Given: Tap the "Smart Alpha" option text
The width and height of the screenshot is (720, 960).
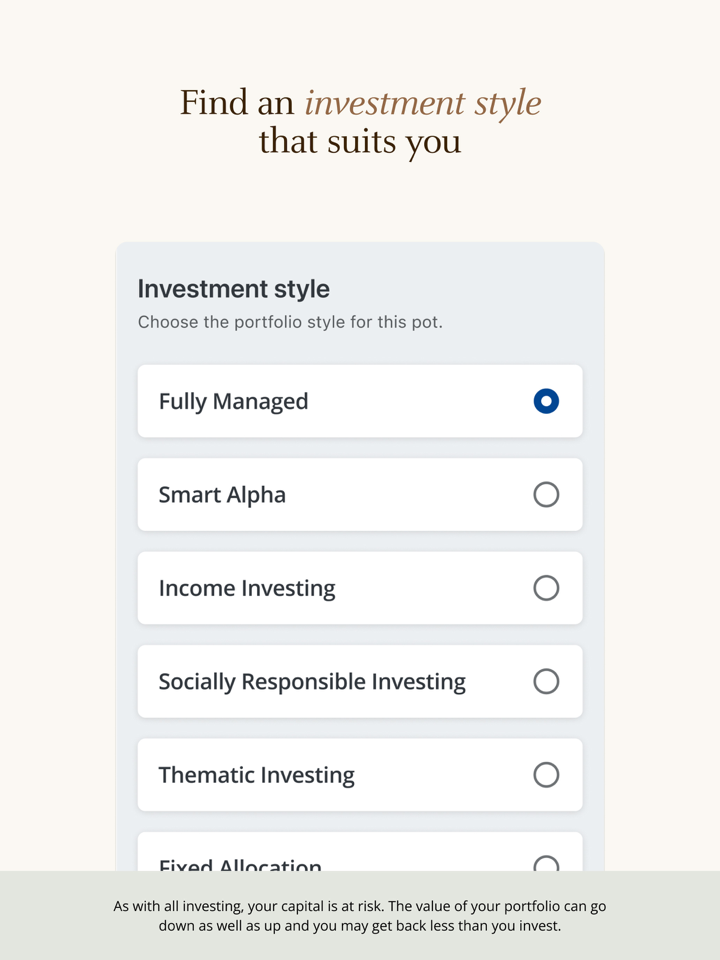Looking at the screenshot, I should [222, 494].
